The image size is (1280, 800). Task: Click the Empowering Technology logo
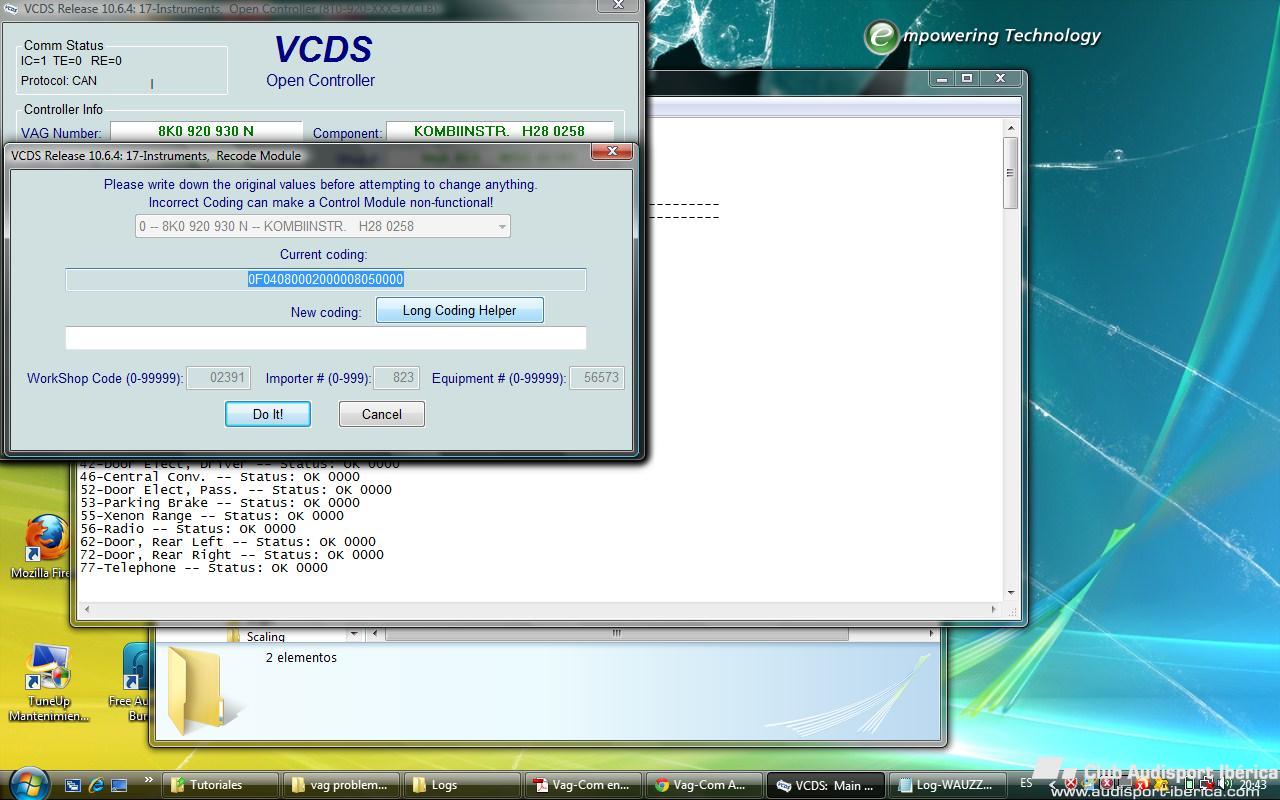pyautogui.click(x=982, y=36)
